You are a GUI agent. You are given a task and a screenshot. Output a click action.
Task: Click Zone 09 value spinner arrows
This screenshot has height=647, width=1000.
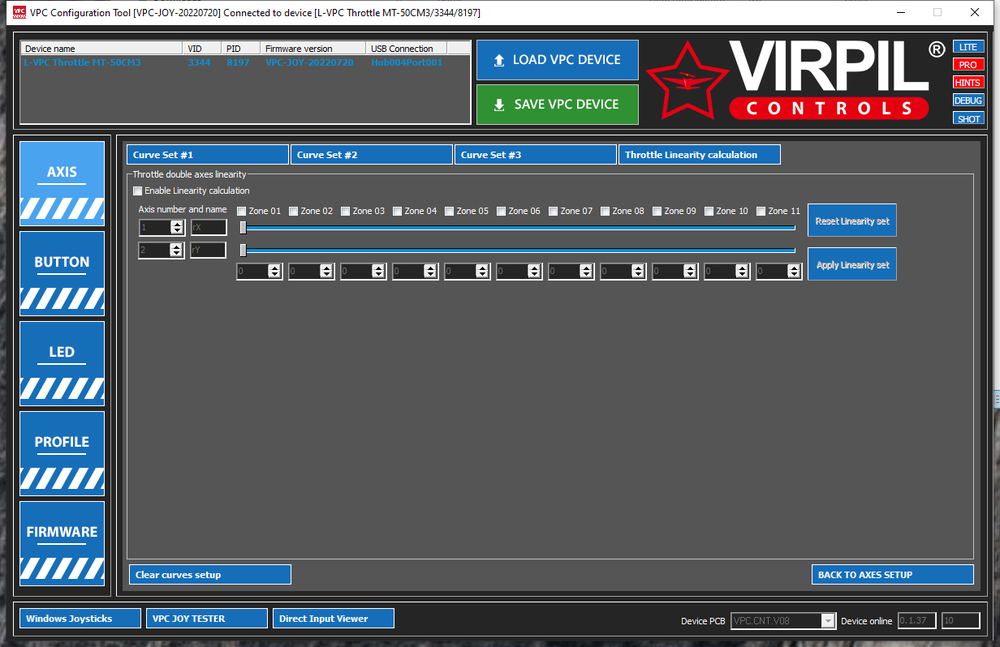(x=690, y=271)
